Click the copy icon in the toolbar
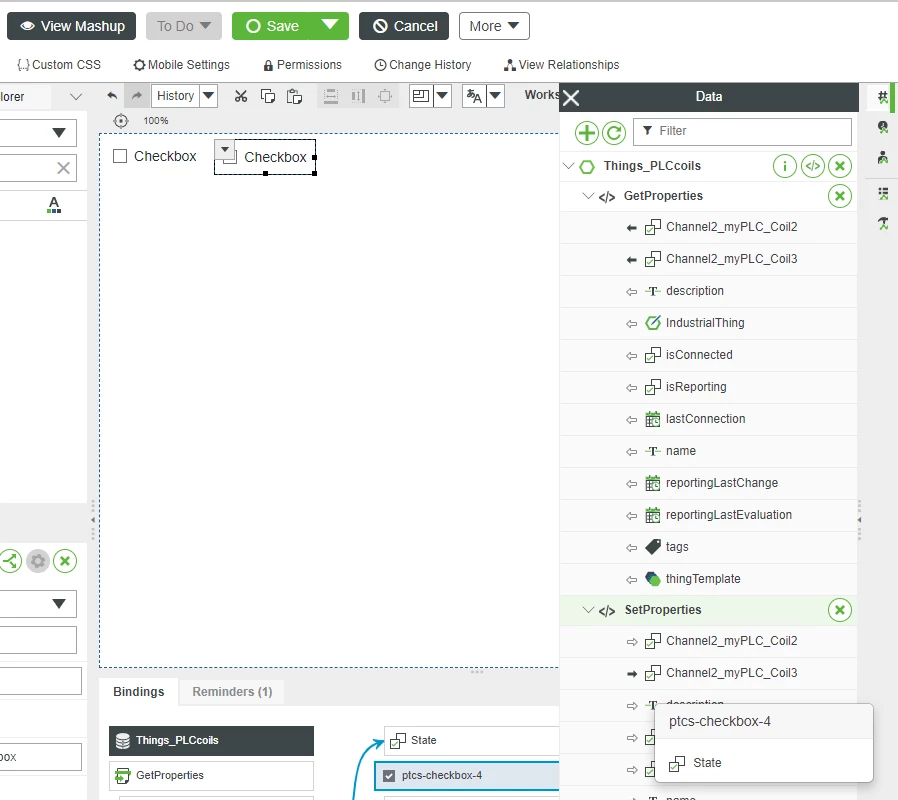The image size is (898, 800). point(267,96)
